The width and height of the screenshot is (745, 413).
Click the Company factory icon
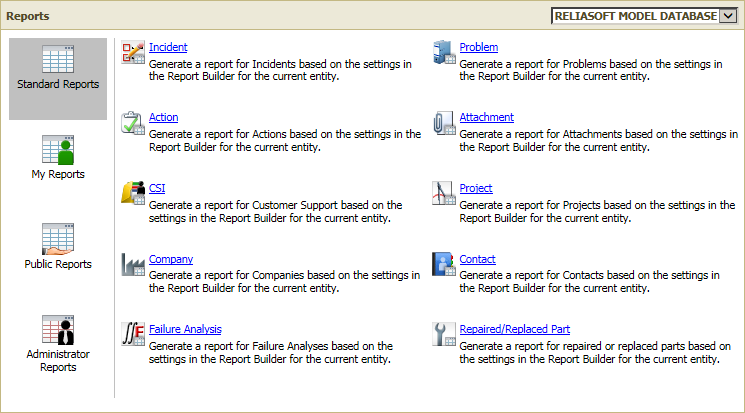[133, 265]
